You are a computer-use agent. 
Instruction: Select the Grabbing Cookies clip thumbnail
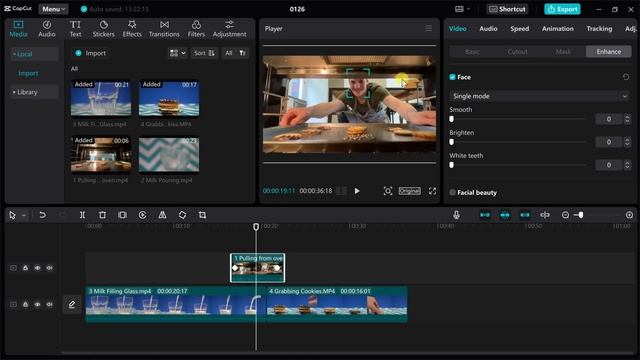pos(169,98)
